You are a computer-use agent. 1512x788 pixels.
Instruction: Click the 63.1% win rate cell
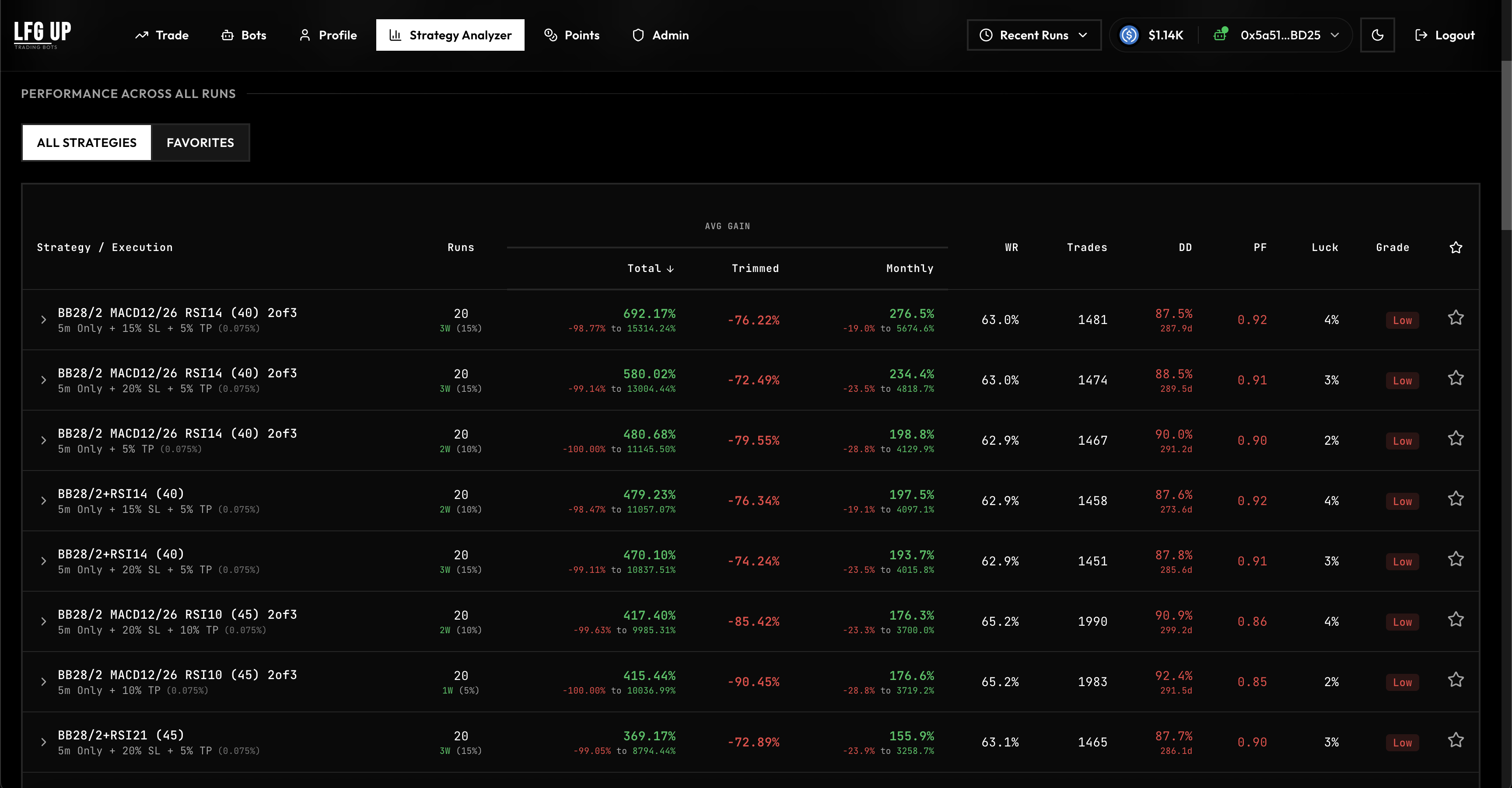[x=1000, y=743]
